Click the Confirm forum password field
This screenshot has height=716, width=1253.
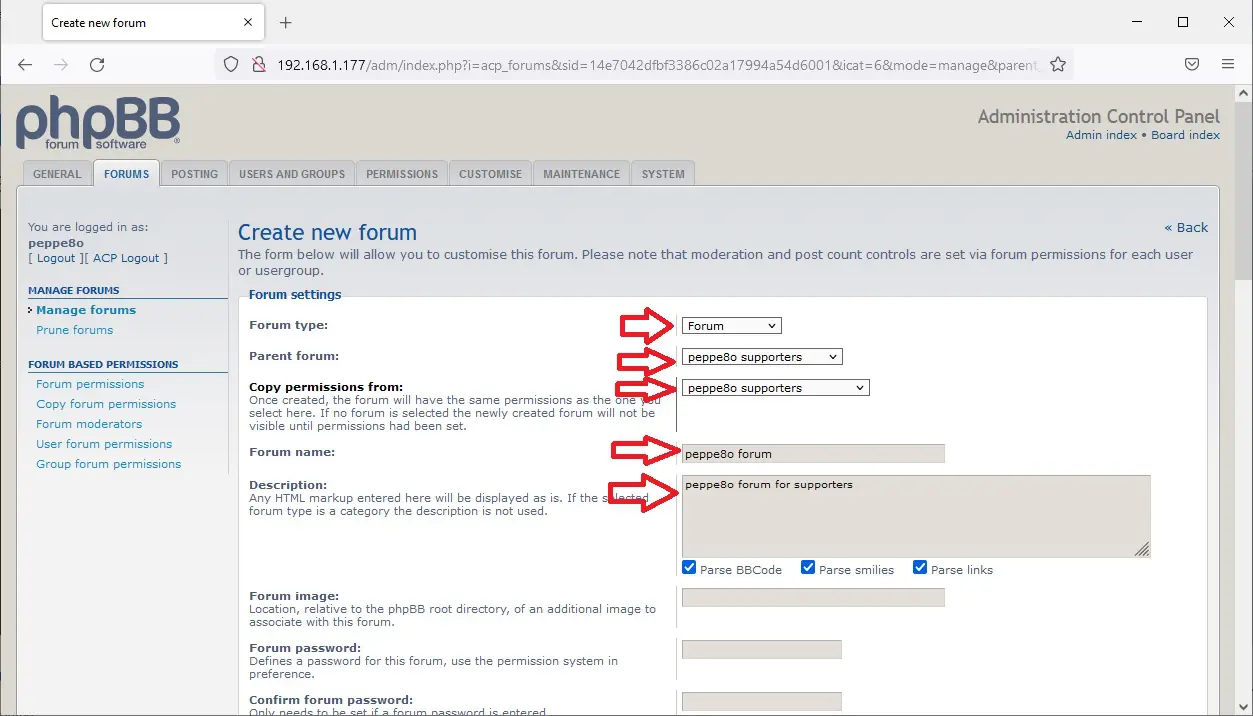click(x=762, y=702)
